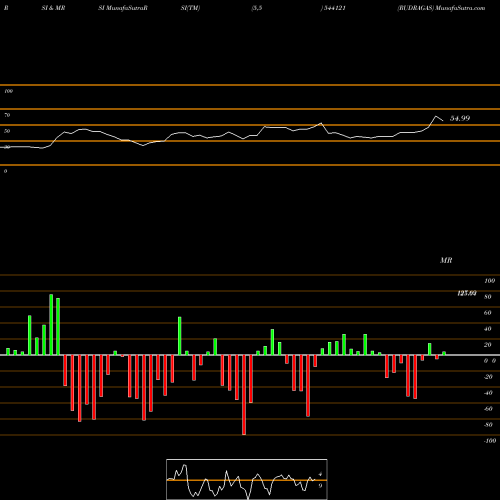Click the MR axis label -60

click(x=488, y=409)
